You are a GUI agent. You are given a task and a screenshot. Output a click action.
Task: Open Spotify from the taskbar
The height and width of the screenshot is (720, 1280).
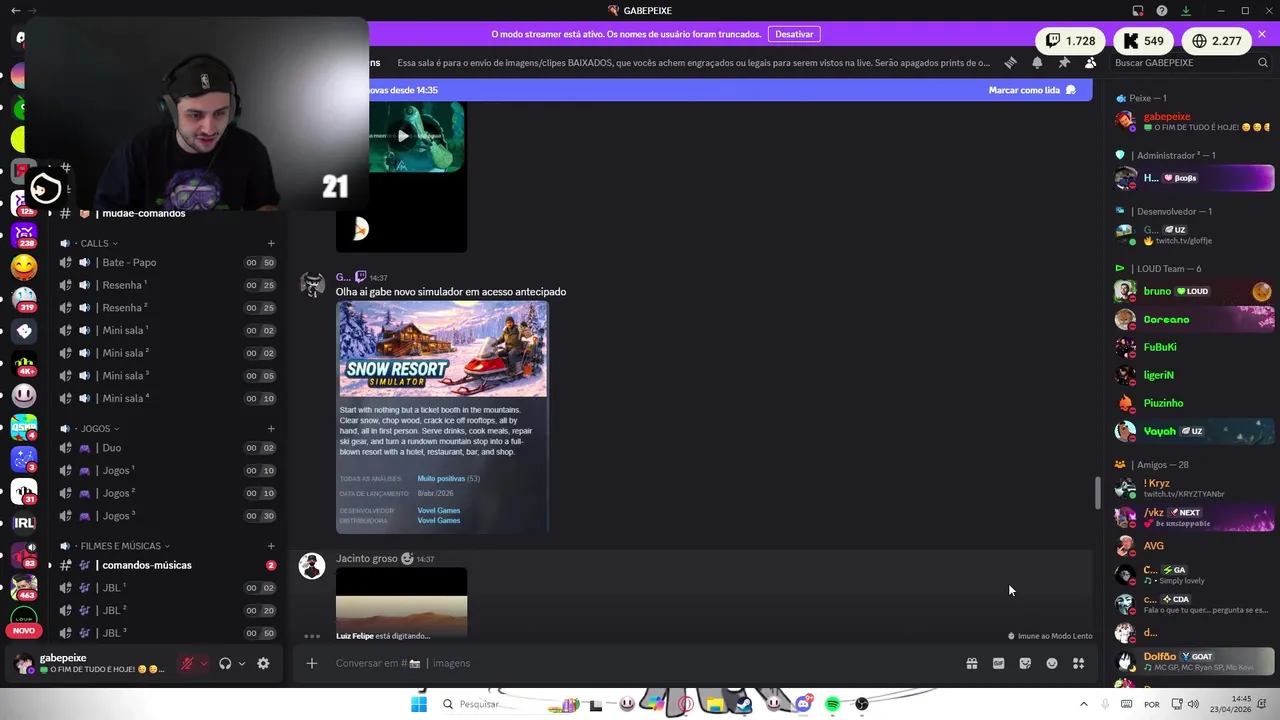tap(832, 704)
